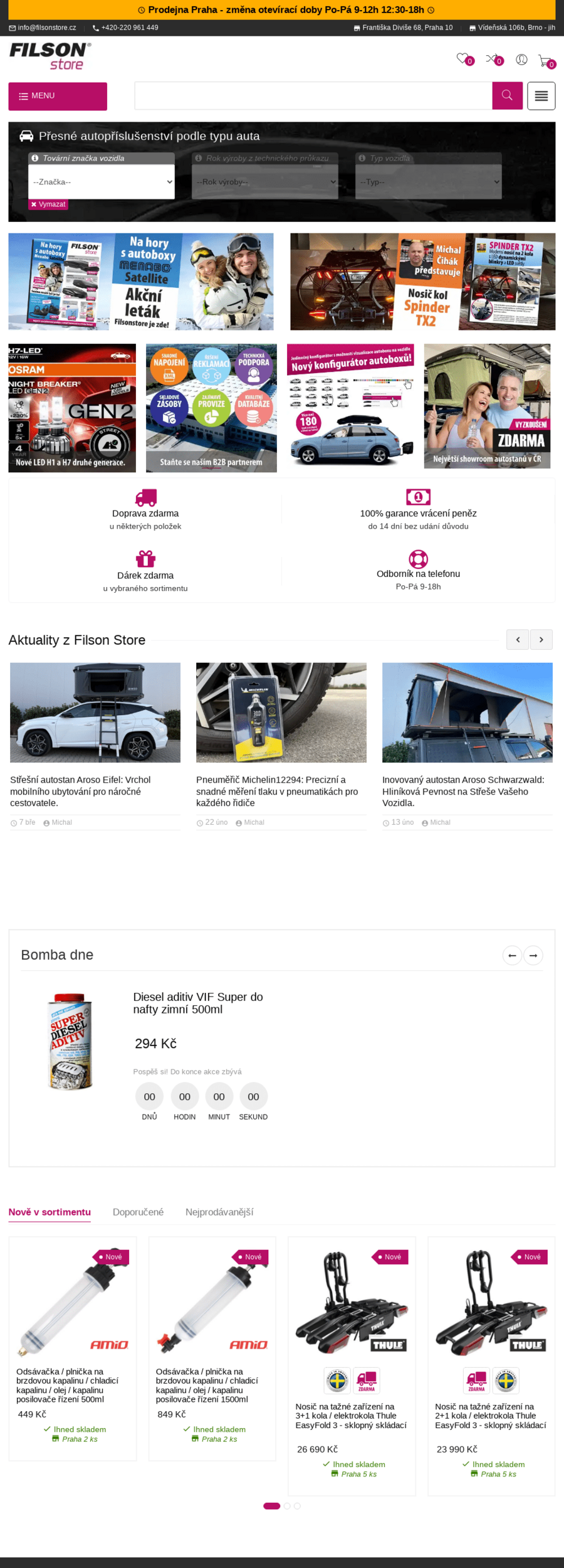564x1568 pixels.
Task: Click into the search text field
Action: click(313, 95)
